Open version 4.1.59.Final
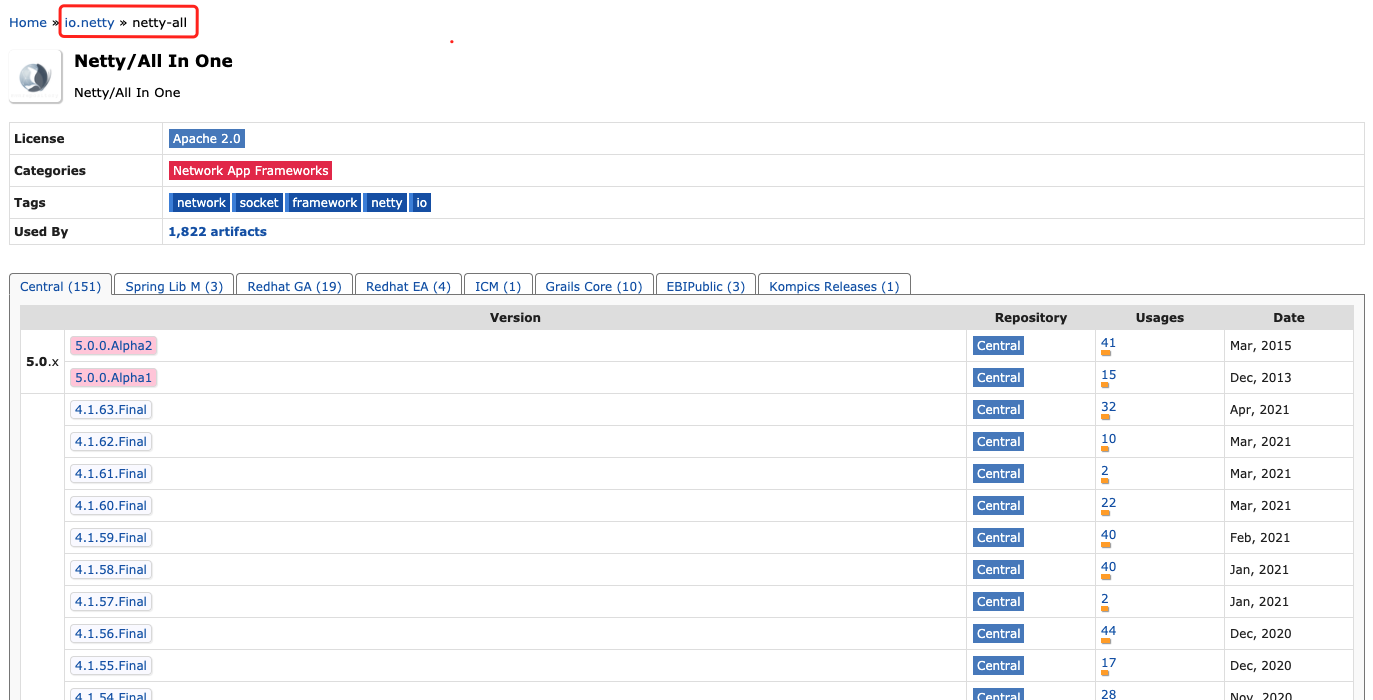The width and height of the screenshot is (1373, 700). click(111, 538)
